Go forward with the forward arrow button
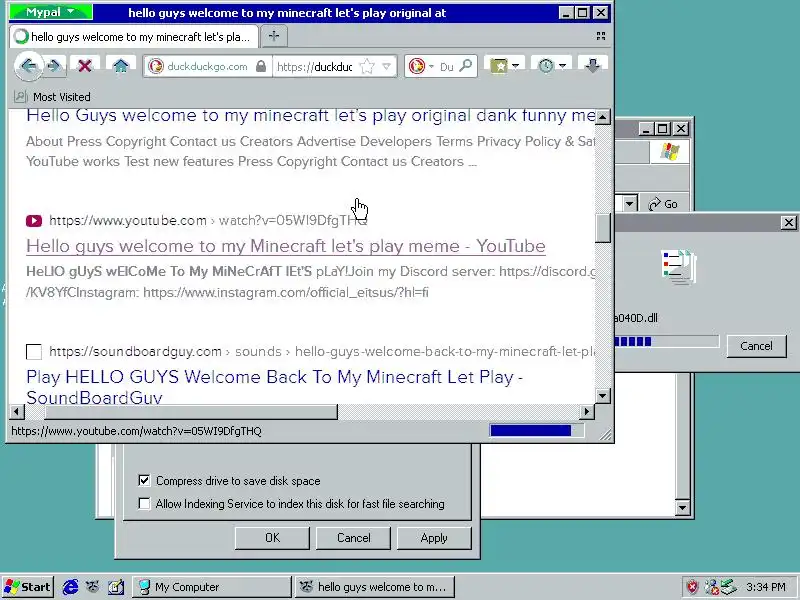The height and width of the screenshot is (600, 800). pyautogui.click(x=54, y=66)
